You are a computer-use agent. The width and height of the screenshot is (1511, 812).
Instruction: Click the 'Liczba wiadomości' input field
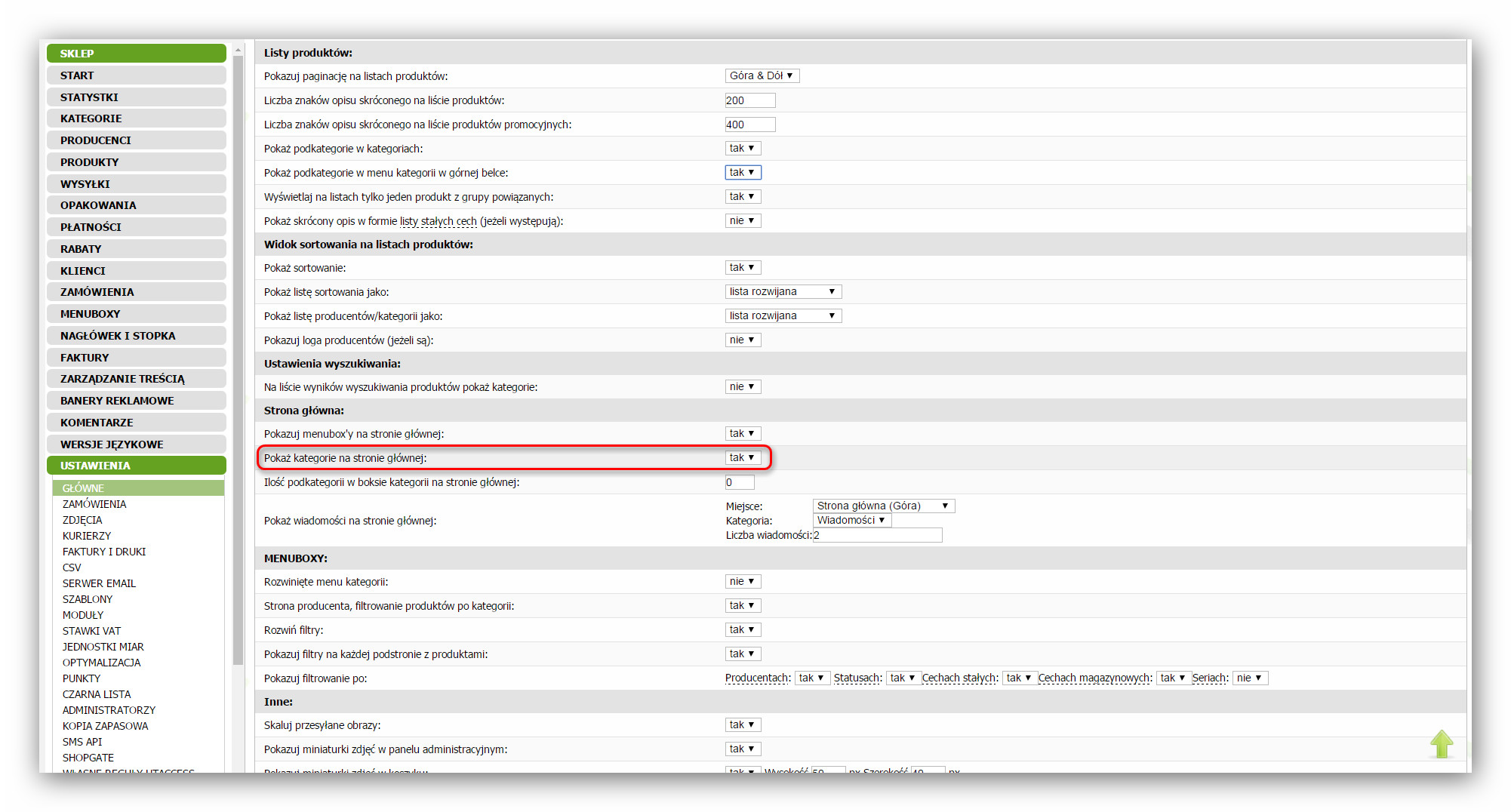877,535
